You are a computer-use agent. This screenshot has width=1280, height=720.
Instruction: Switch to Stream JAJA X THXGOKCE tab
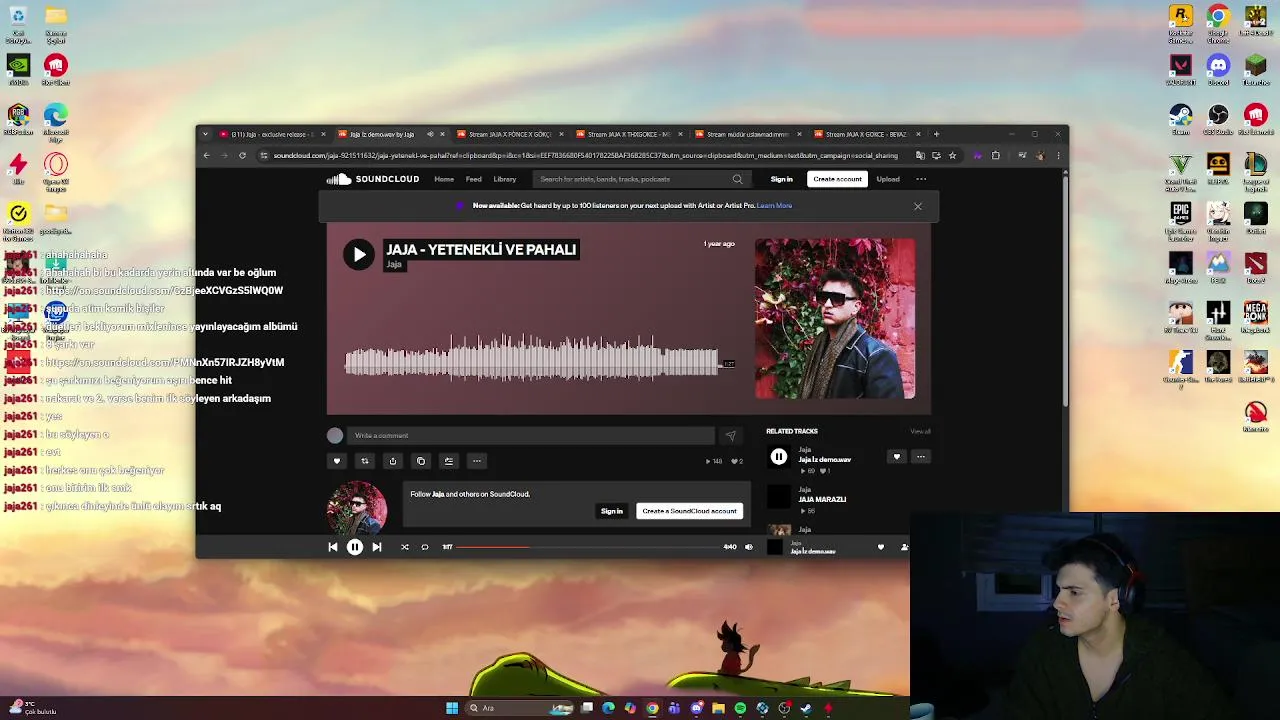628,134
